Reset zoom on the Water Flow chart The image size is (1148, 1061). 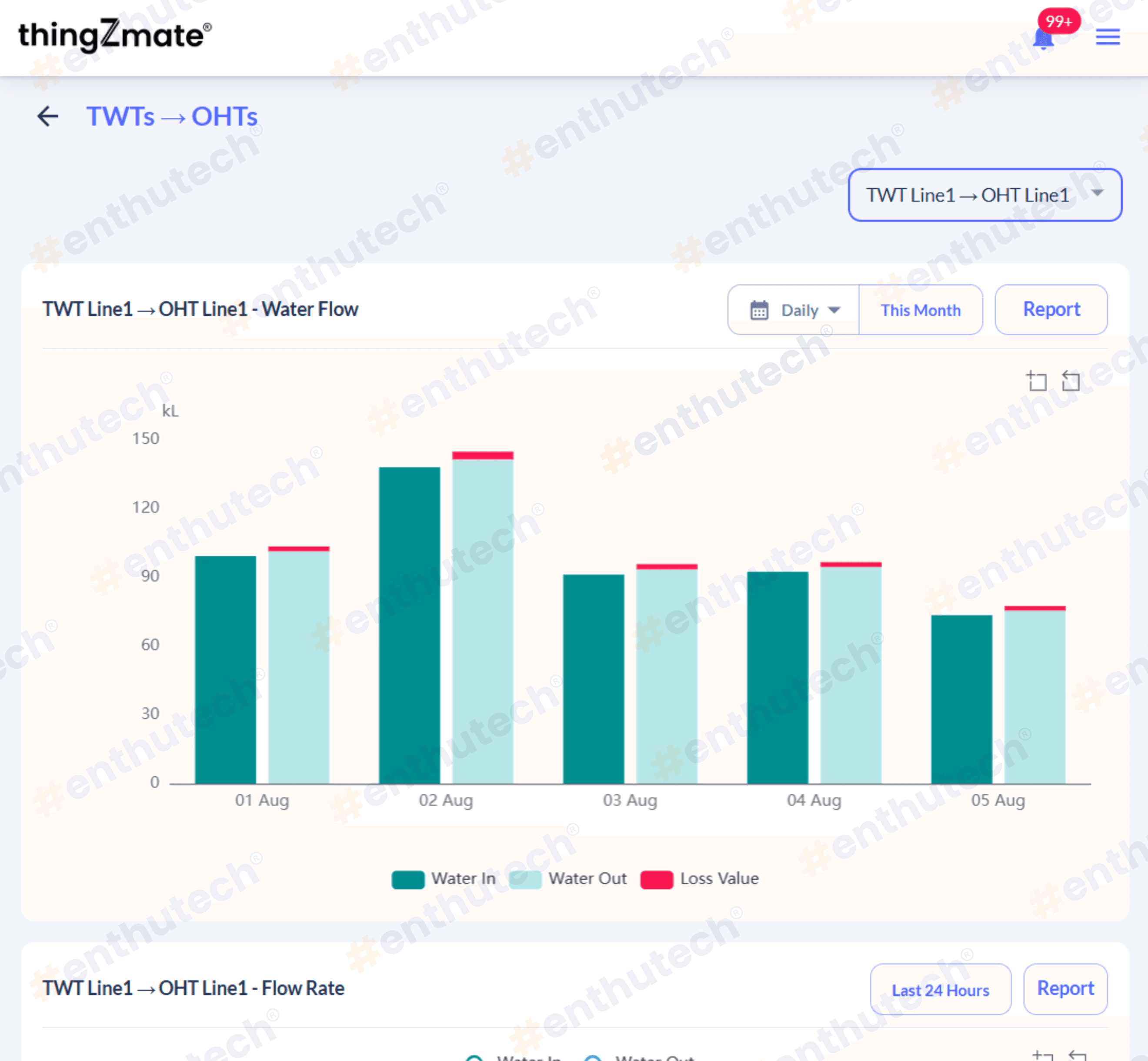(1071, 381)
